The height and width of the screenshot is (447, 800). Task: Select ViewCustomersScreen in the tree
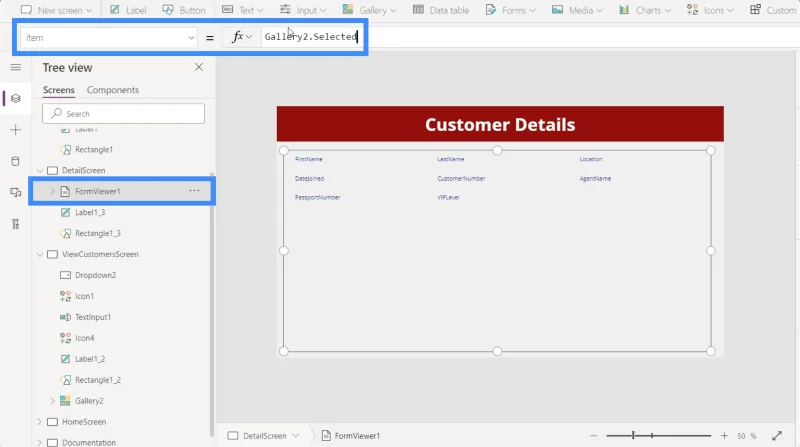pos(100,254)
